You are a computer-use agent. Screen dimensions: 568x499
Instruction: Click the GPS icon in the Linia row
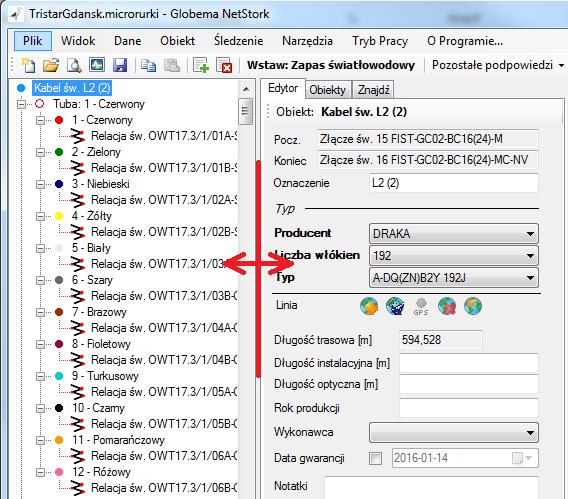pyautogui.click(x=421, y=306)
